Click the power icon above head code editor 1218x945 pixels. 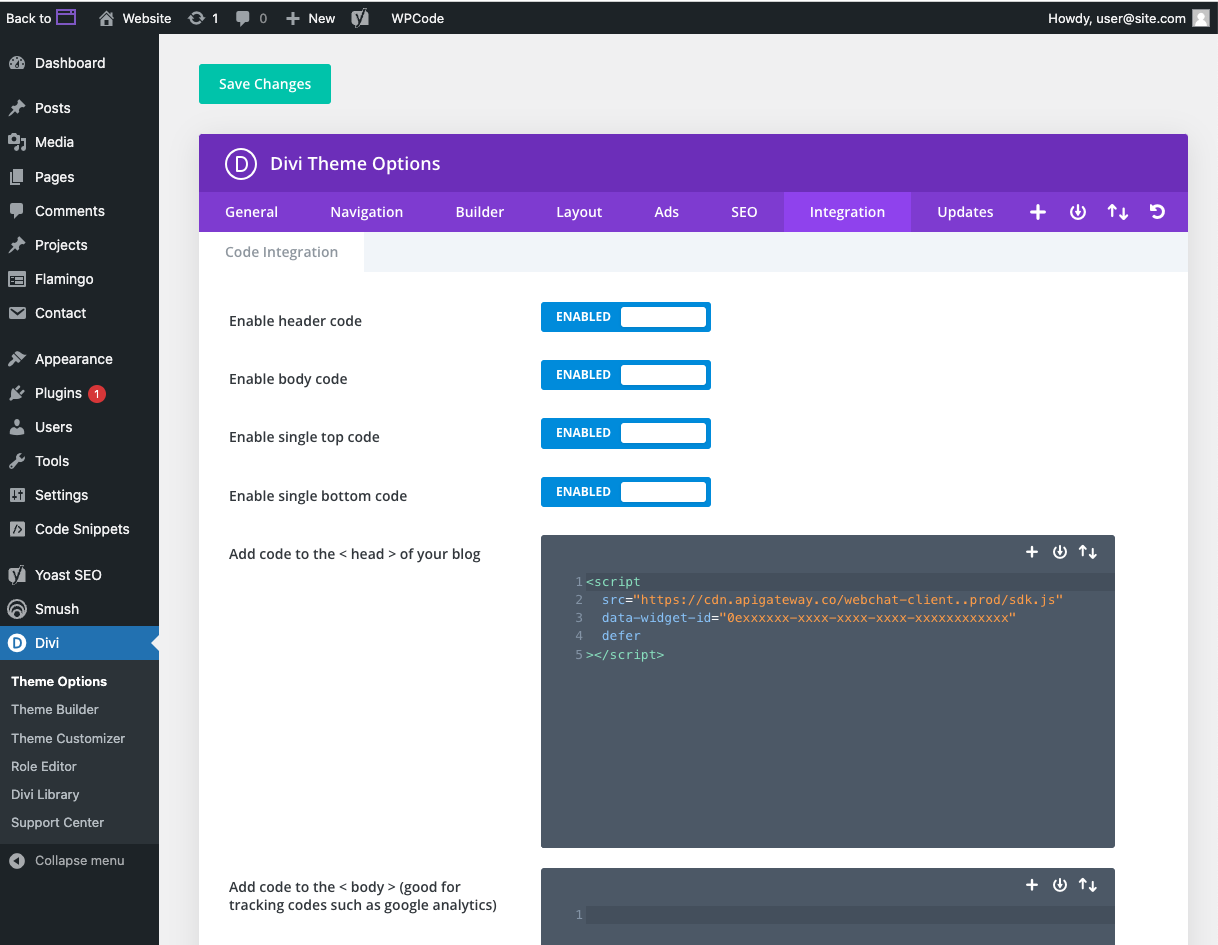point(1060,552)
